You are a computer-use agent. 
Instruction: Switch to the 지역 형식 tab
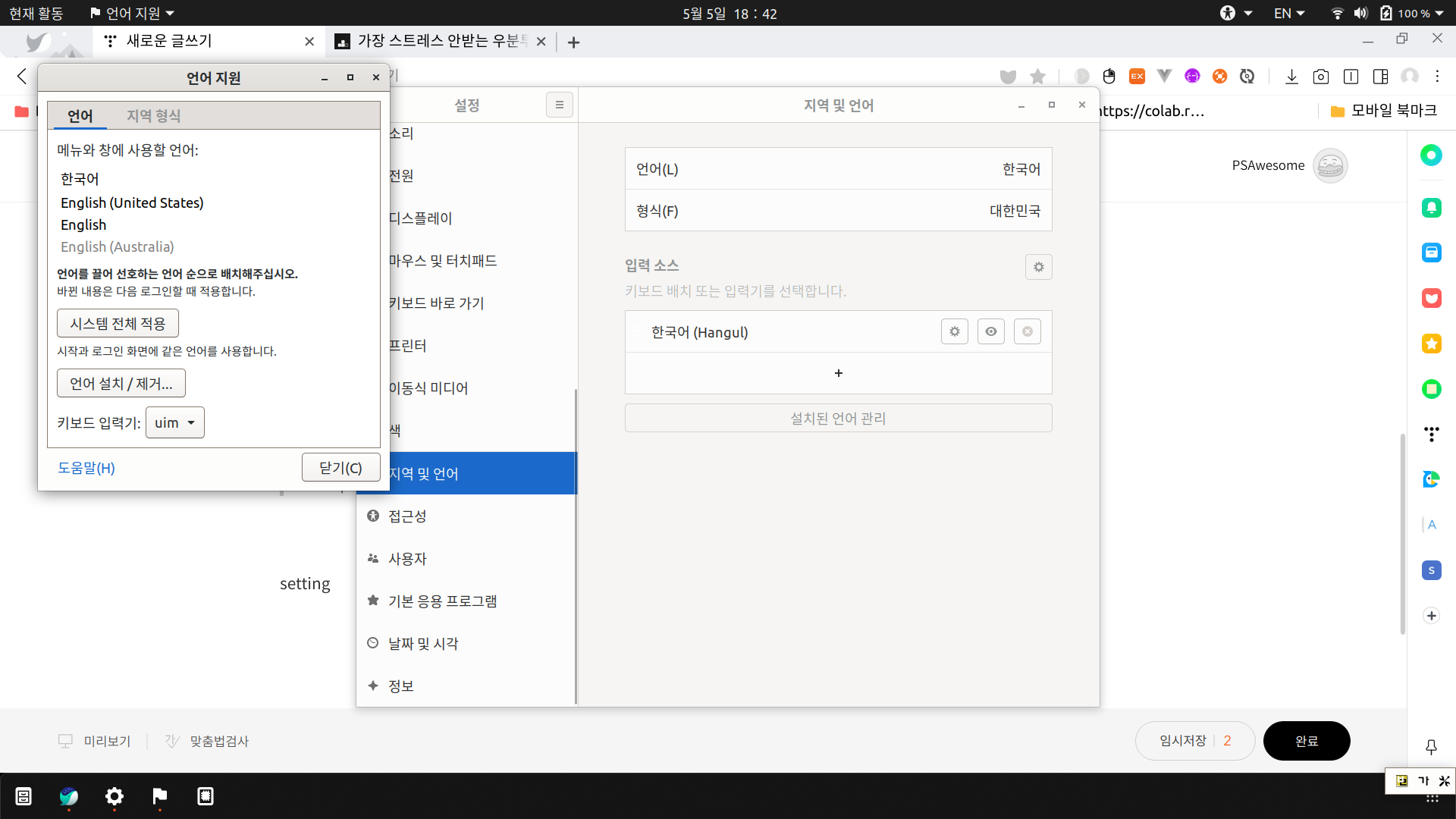[x=153, y=115]
